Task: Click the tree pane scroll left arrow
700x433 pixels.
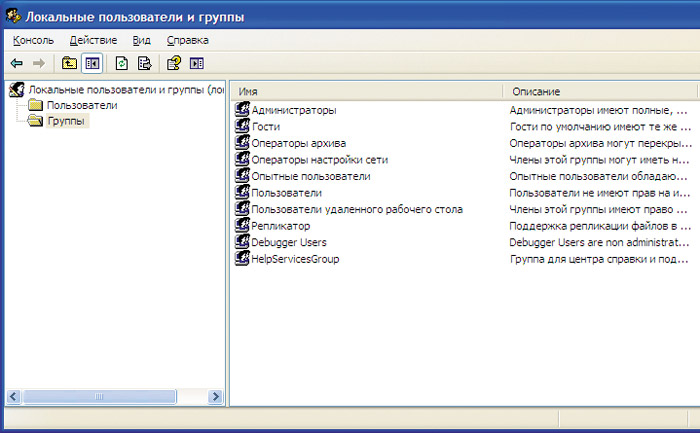Action: [14, 396]
